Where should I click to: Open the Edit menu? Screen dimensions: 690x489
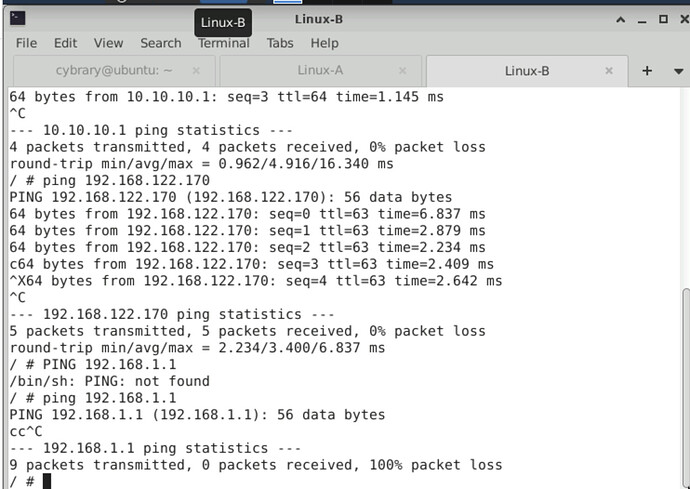(66, 43)
